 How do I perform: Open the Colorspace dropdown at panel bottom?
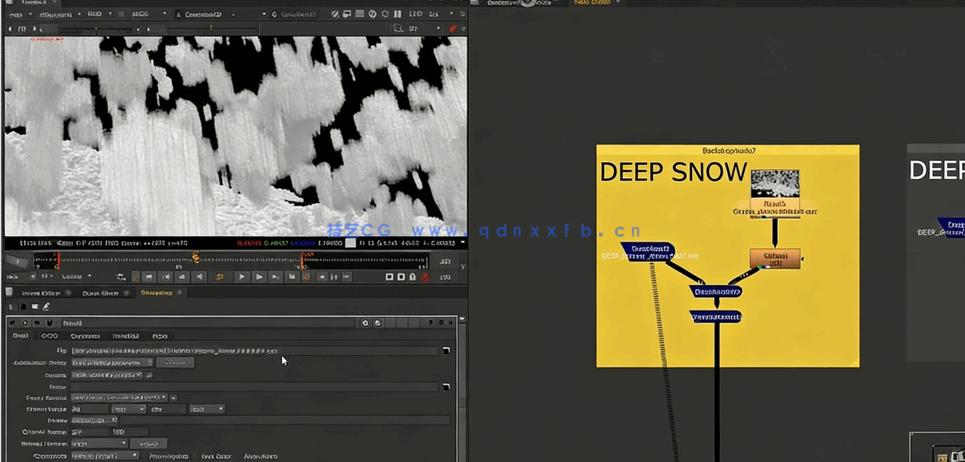point(104,456)
